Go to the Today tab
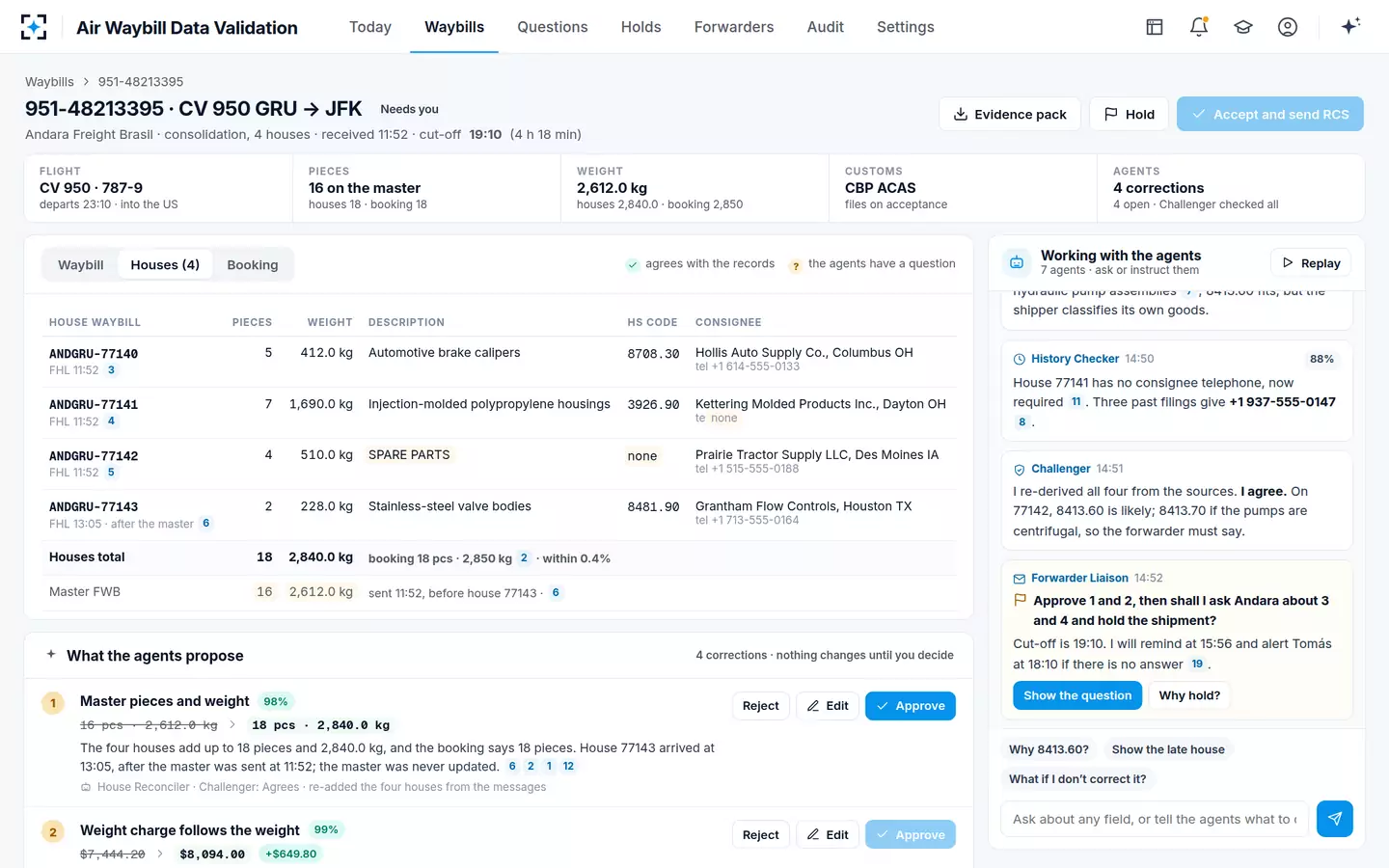Screen dimensions: 1389x868 pos(370,27)
